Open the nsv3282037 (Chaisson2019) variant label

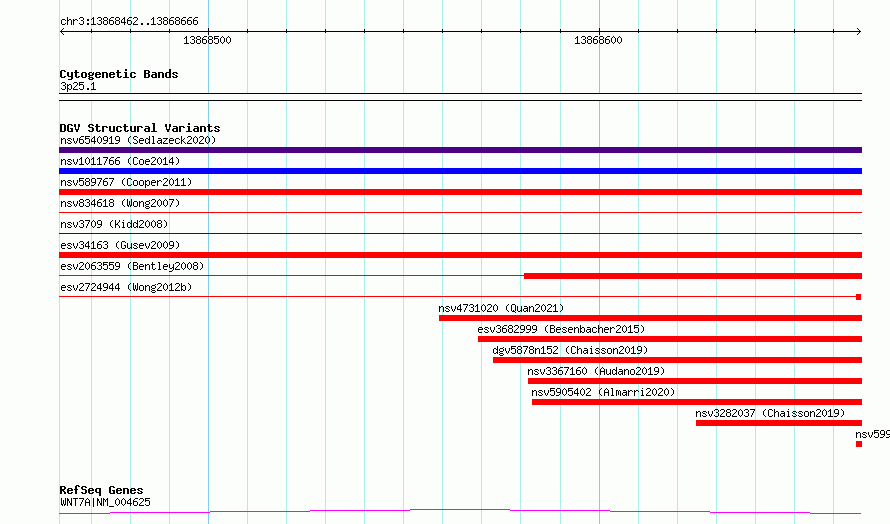[x=770, y=413]
